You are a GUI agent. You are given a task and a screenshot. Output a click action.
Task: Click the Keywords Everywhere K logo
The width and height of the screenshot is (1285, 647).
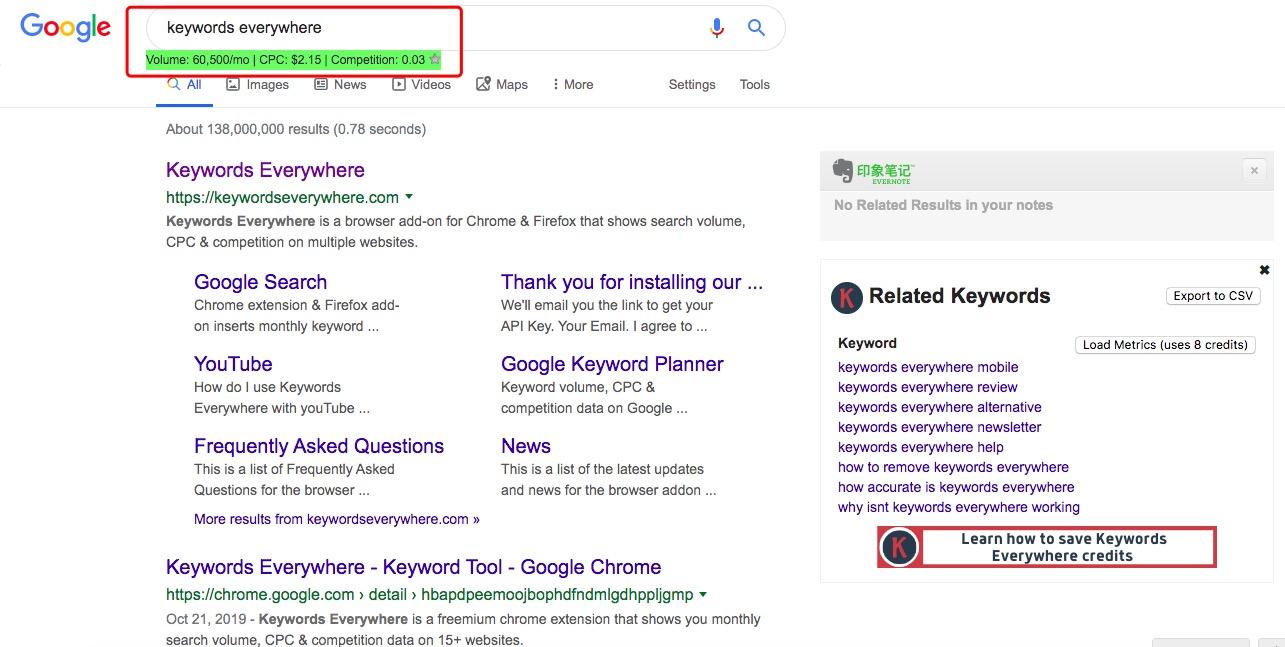[x=847, y=297]
